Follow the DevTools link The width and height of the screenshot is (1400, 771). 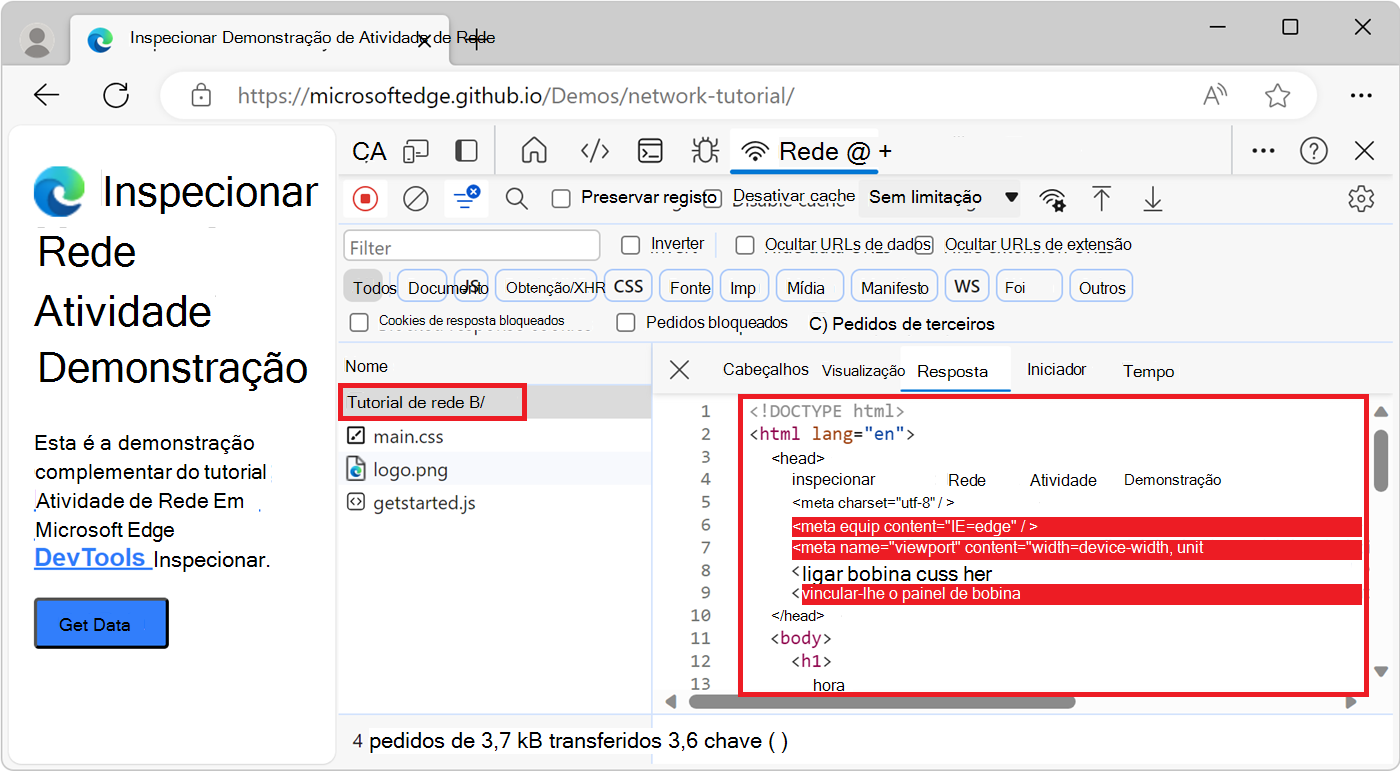point(91,558)
